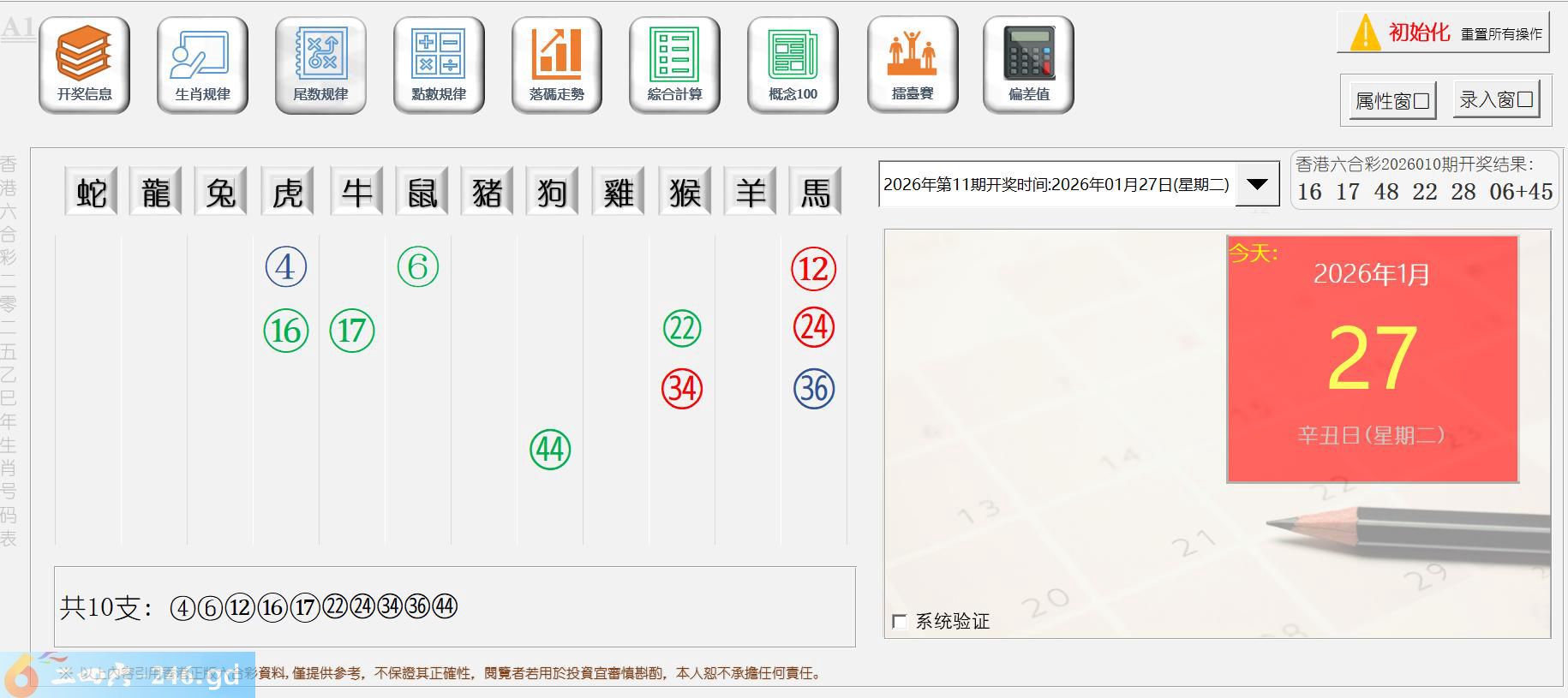This screenshot has height=698, width=1568.
Task: Toggle the 猴 zodiac header
Action: (684, 192)
